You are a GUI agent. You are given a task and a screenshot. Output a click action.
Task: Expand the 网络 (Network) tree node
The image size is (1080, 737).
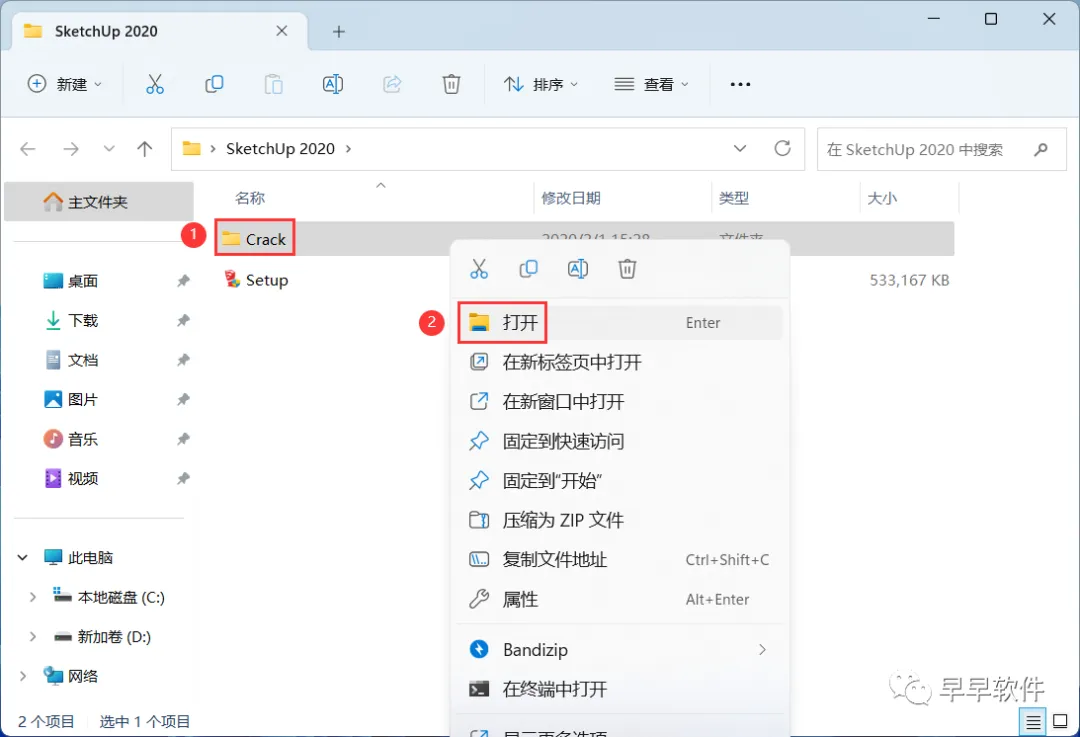pyautogui.click(x=23, y=676)
